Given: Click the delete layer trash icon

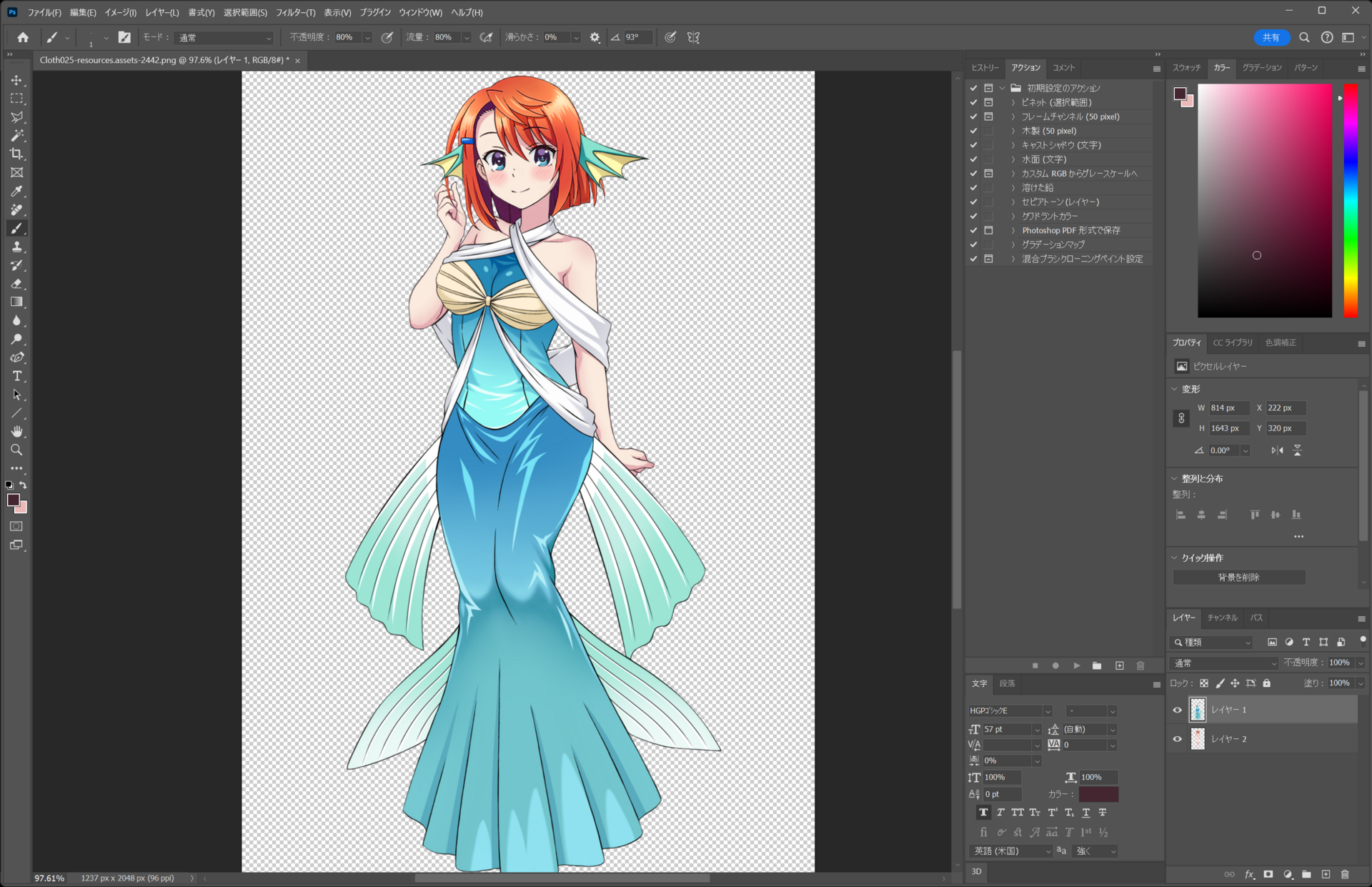Looking at the screenshot, I should click(x=1345, y=874).
